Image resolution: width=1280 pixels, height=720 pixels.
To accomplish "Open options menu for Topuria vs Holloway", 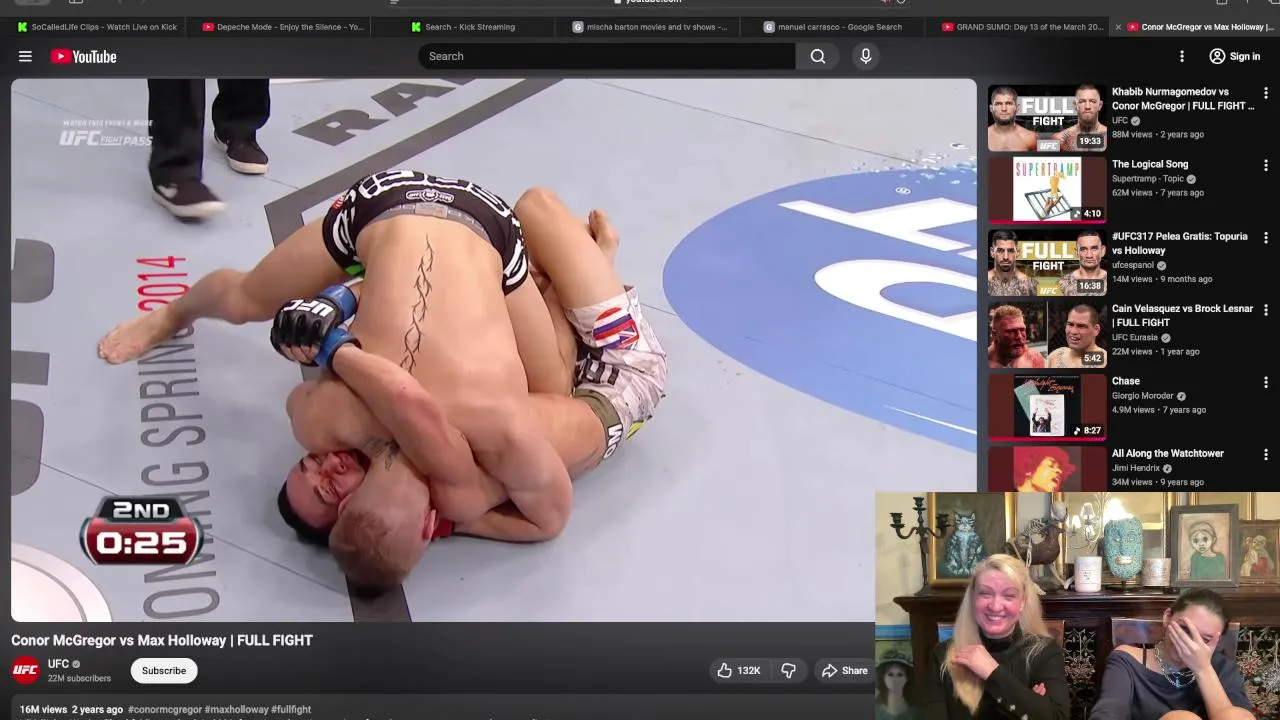I will tap(1265, 238).
